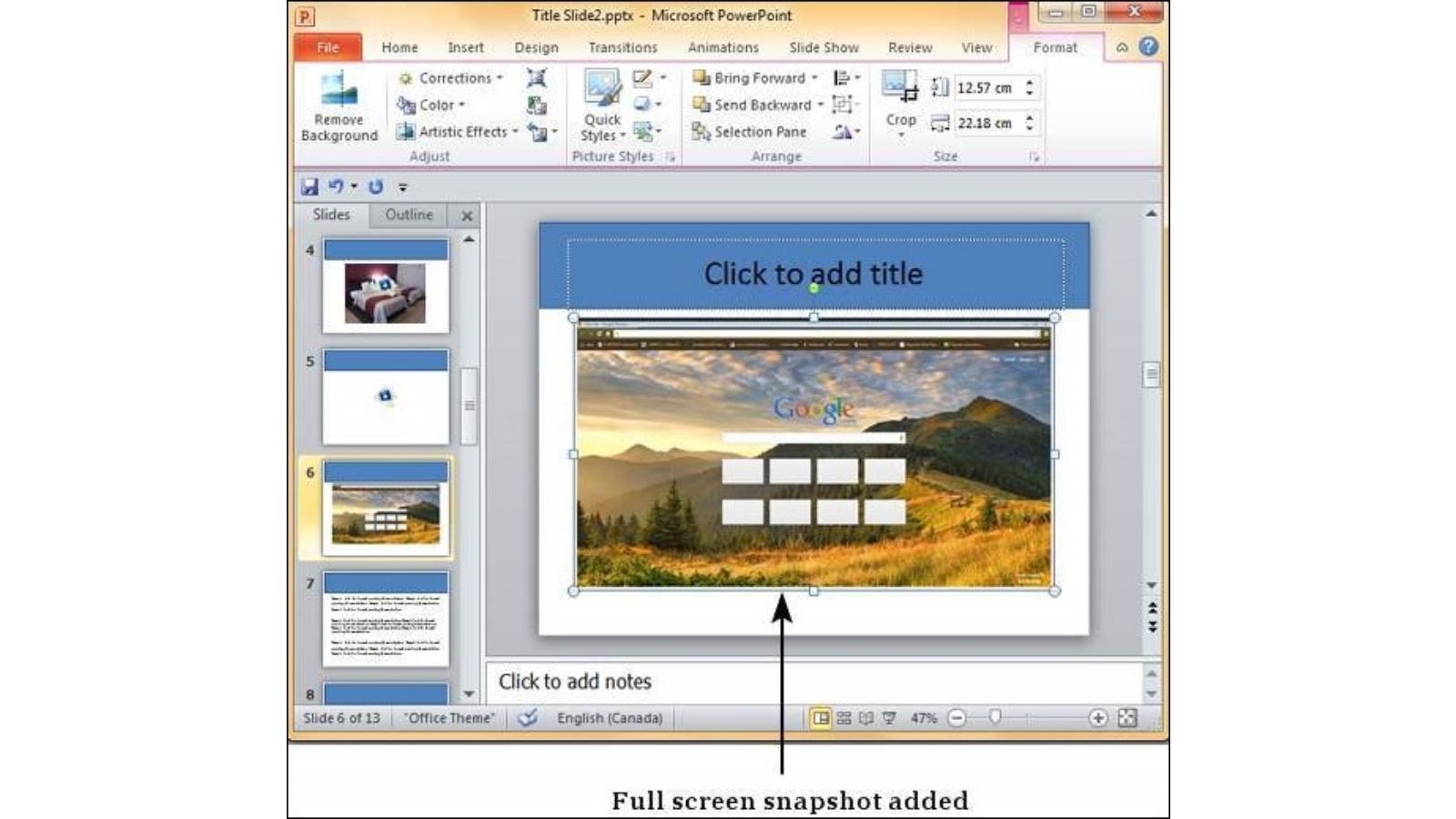Click the spell check status icon
1456x819 pixels.
(x=527, y=718)
